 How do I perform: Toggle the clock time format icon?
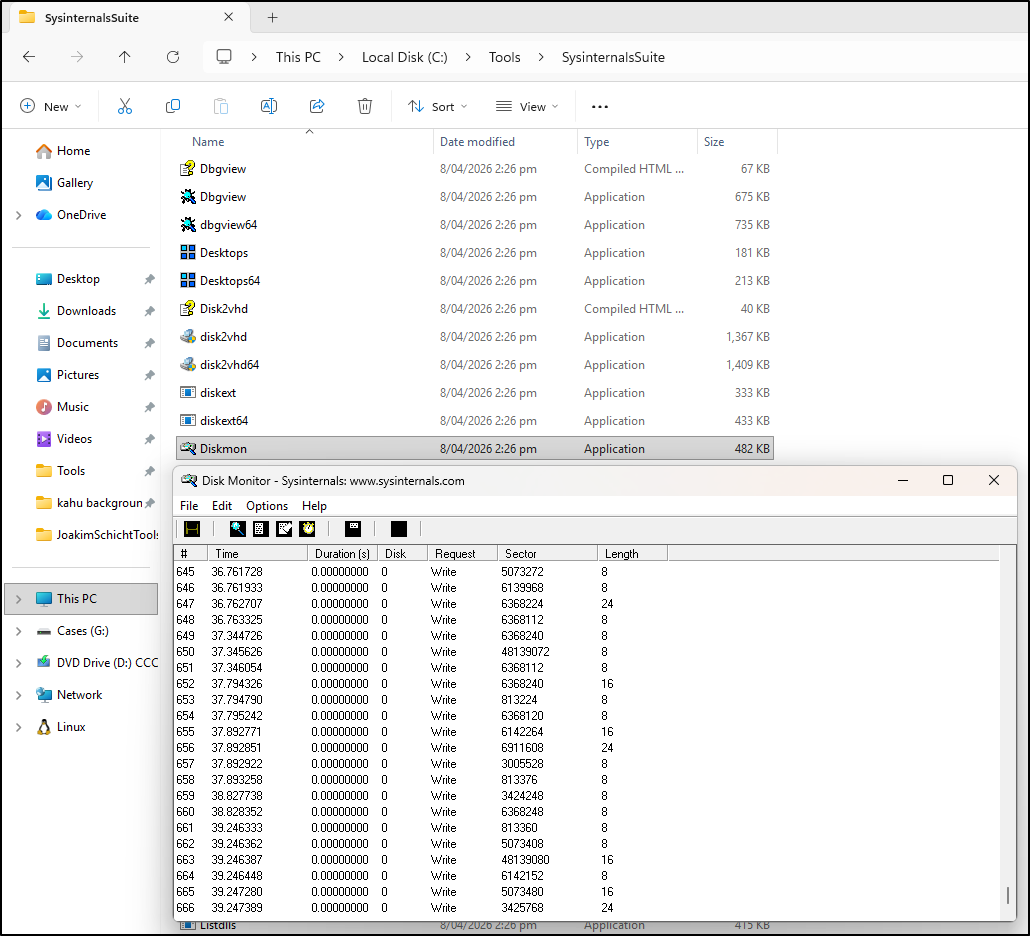(307, 529)
